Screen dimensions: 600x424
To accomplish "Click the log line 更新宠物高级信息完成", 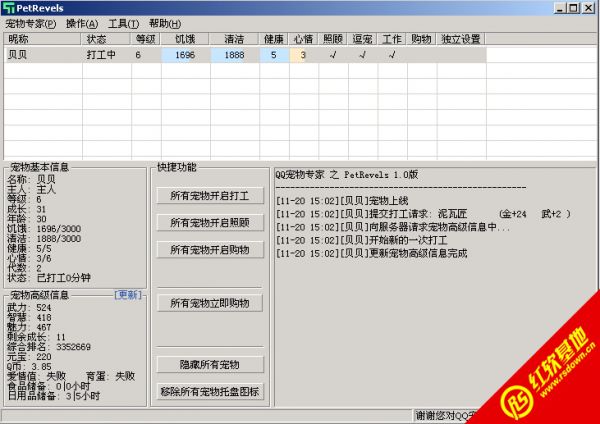I will point(372,253).
